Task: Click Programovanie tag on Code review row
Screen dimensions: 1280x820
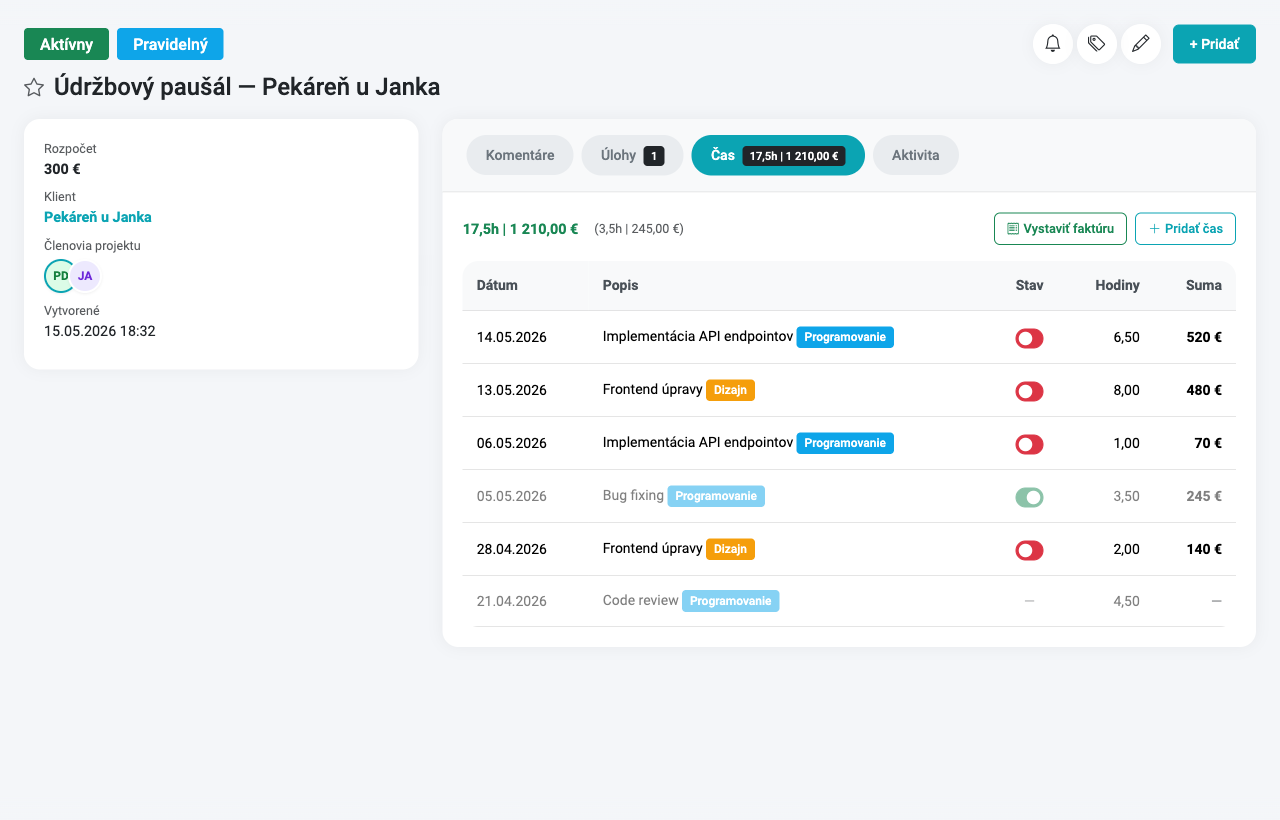Action: click(x=730, y=601)
